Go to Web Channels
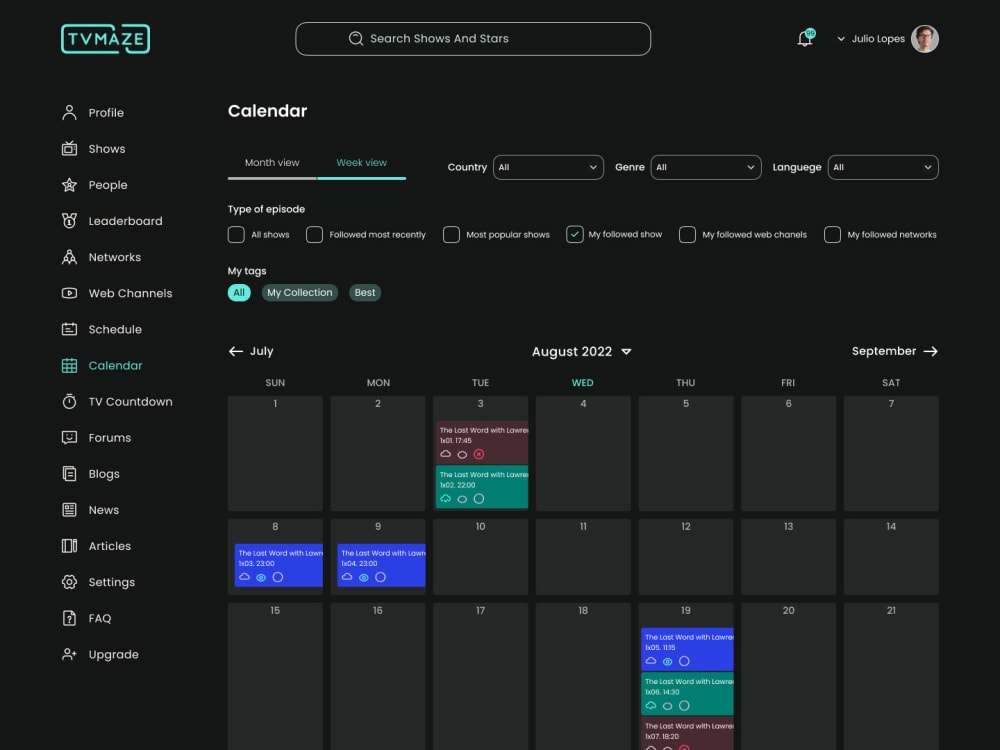Viewport: 1000px width, 750px height. [117, 293]
